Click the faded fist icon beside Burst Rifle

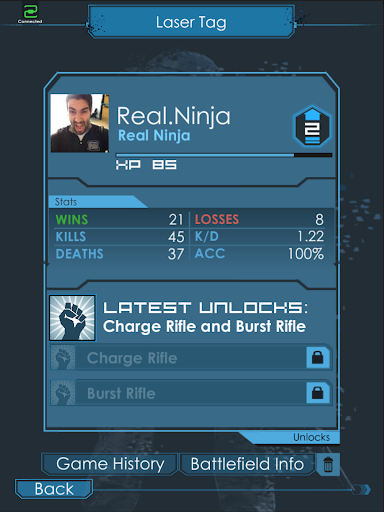click(x=63, y=393)
